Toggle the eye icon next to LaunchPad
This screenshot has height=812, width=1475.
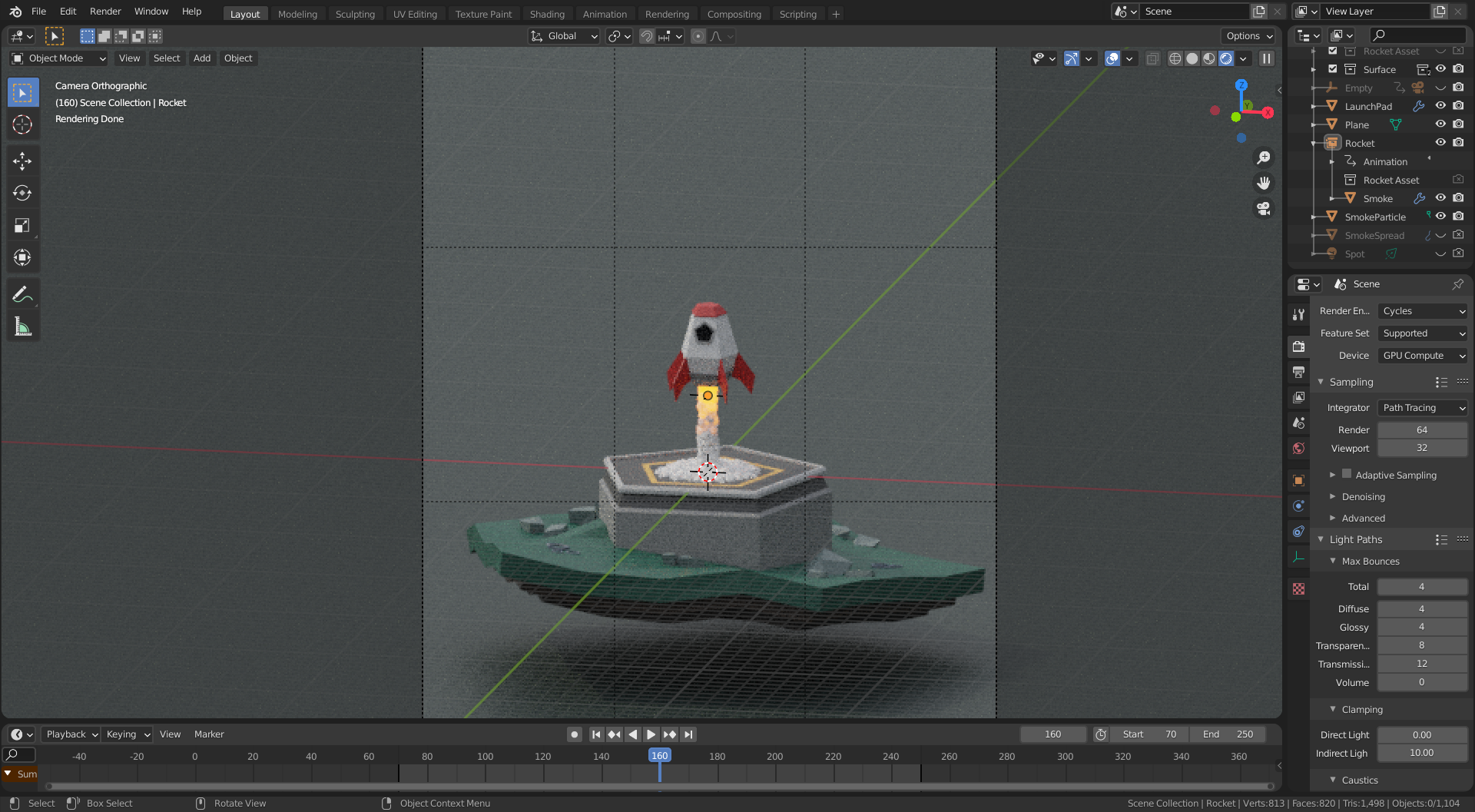(x=1440, y=105)
